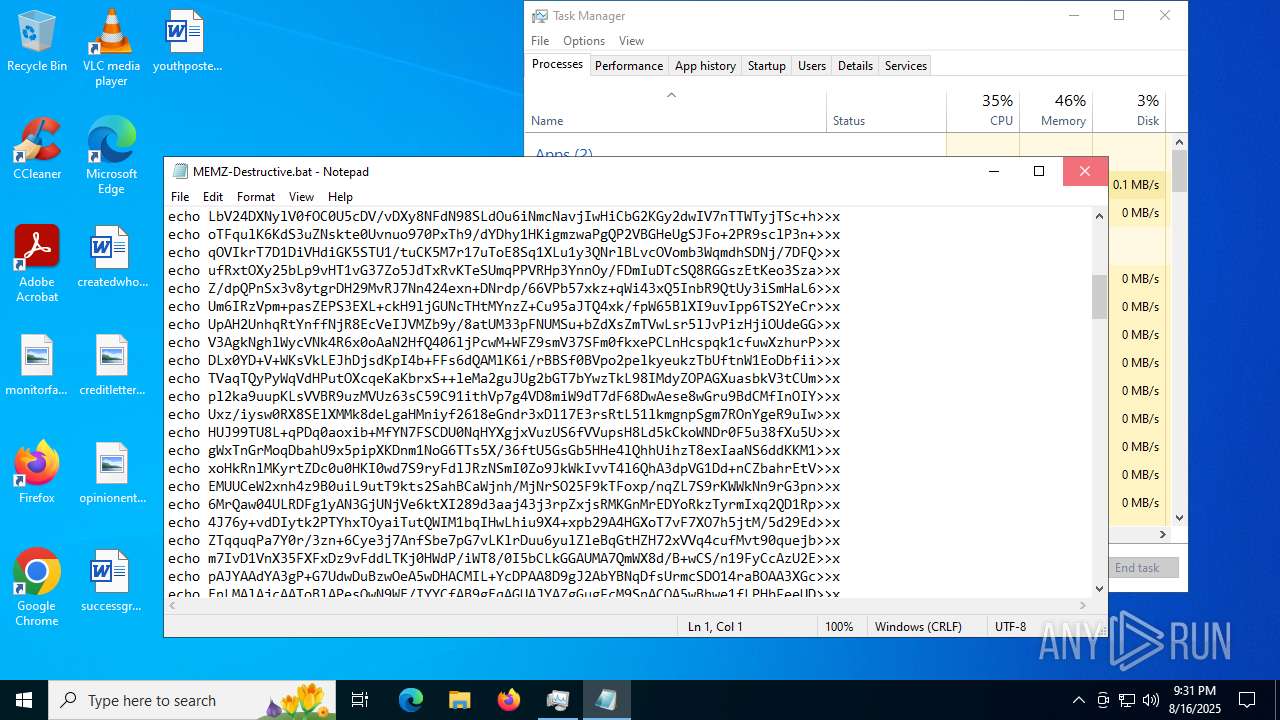The height and width of the screenshot is (720, 1280).
Task: Open the createdwho Word document icon
Action: [111, 257]
